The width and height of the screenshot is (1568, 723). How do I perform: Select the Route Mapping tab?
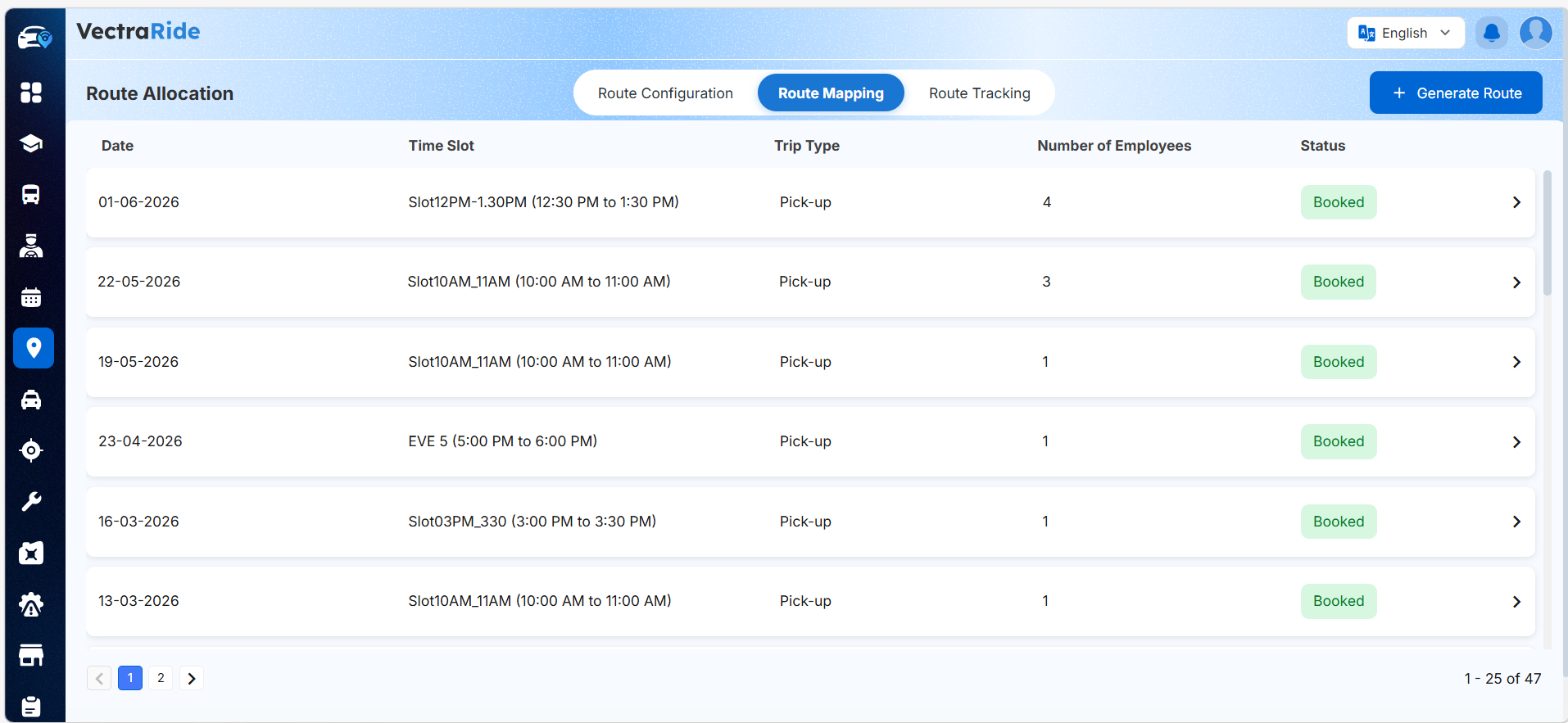(x=831, y=93)
